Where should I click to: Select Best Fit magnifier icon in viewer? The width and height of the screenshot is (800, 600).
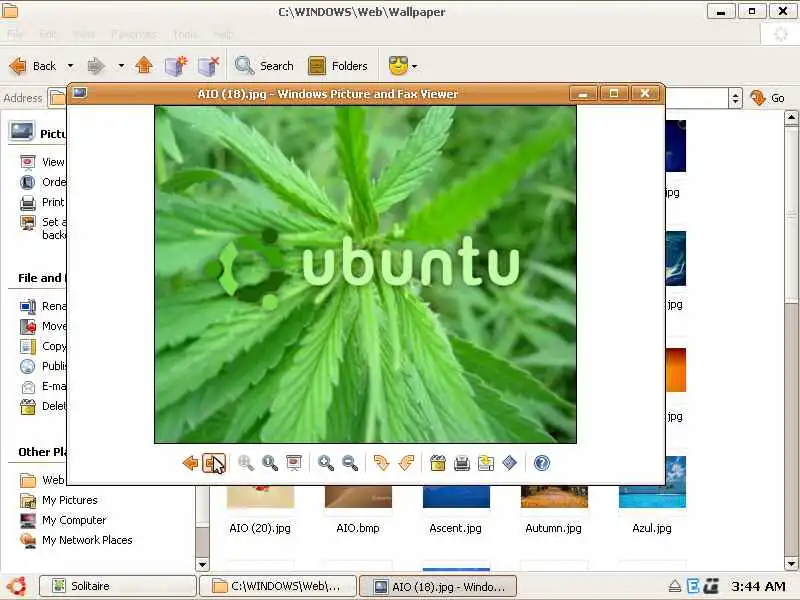pos(246,463)
